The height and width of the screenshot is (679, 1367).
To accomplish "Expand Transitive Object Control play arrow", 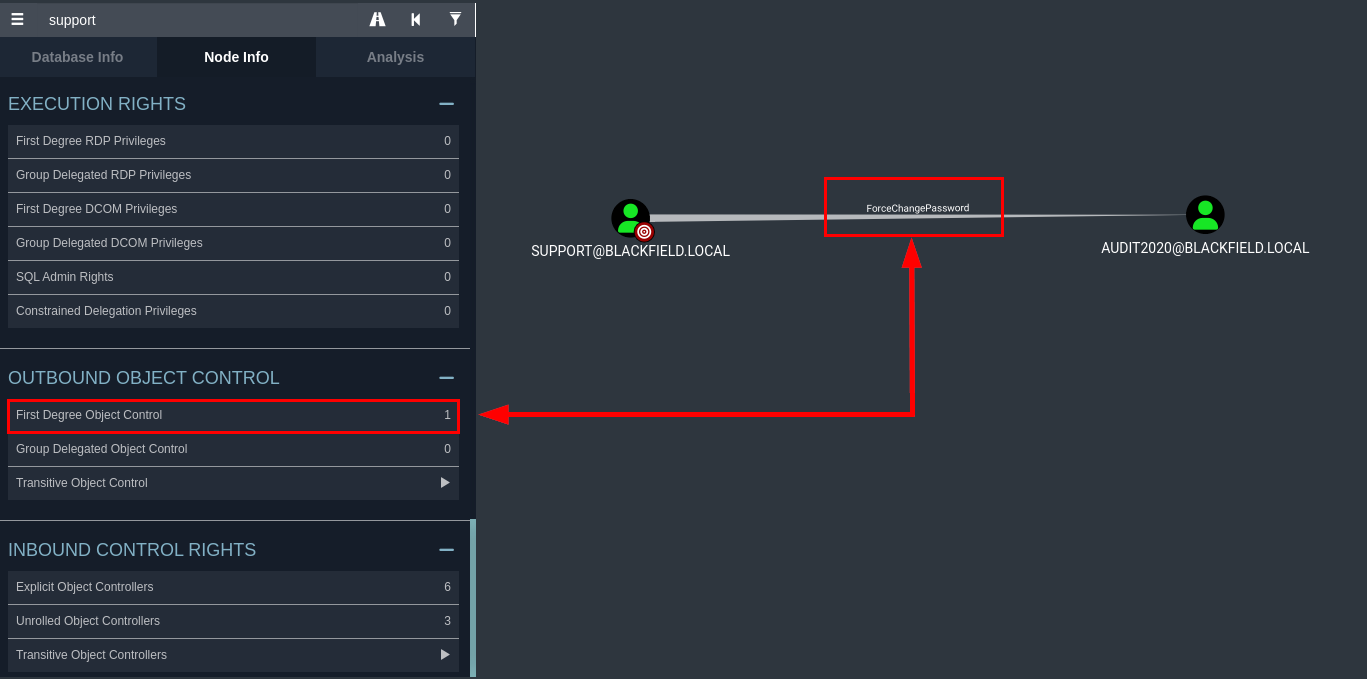I will click(445, 483).
